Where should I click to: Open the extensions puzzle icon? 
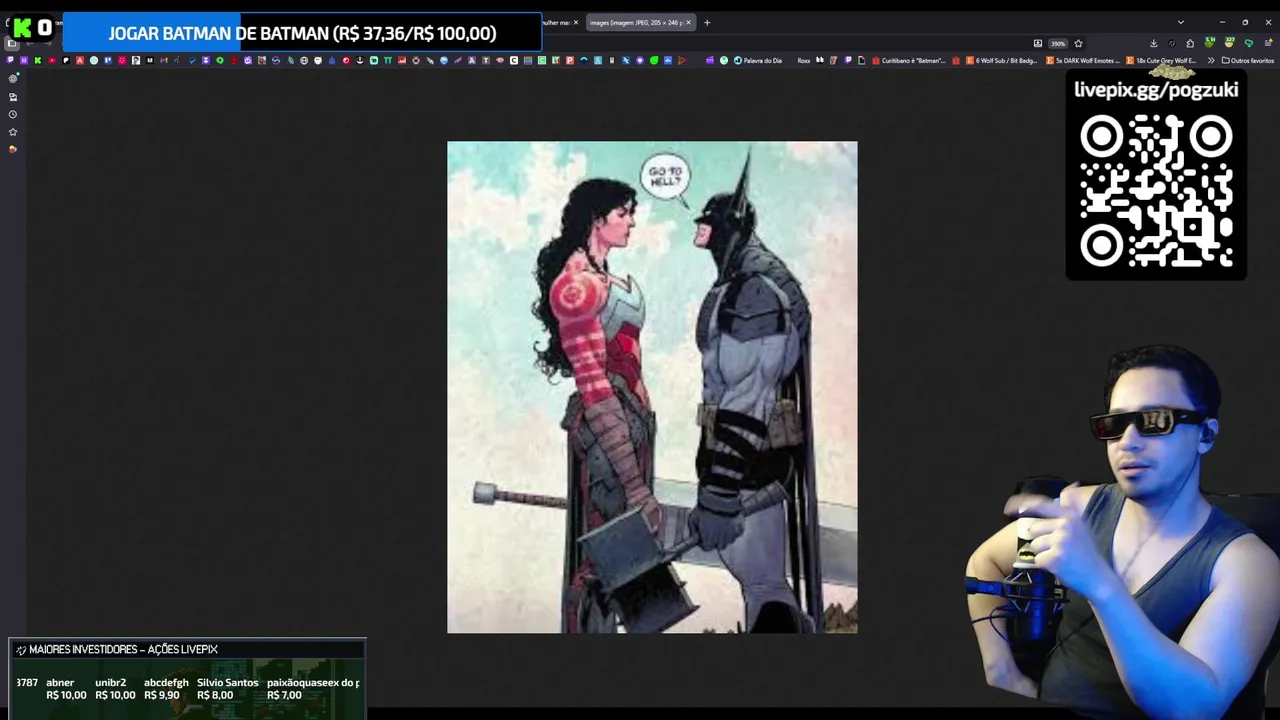[x=1190, y=43]
